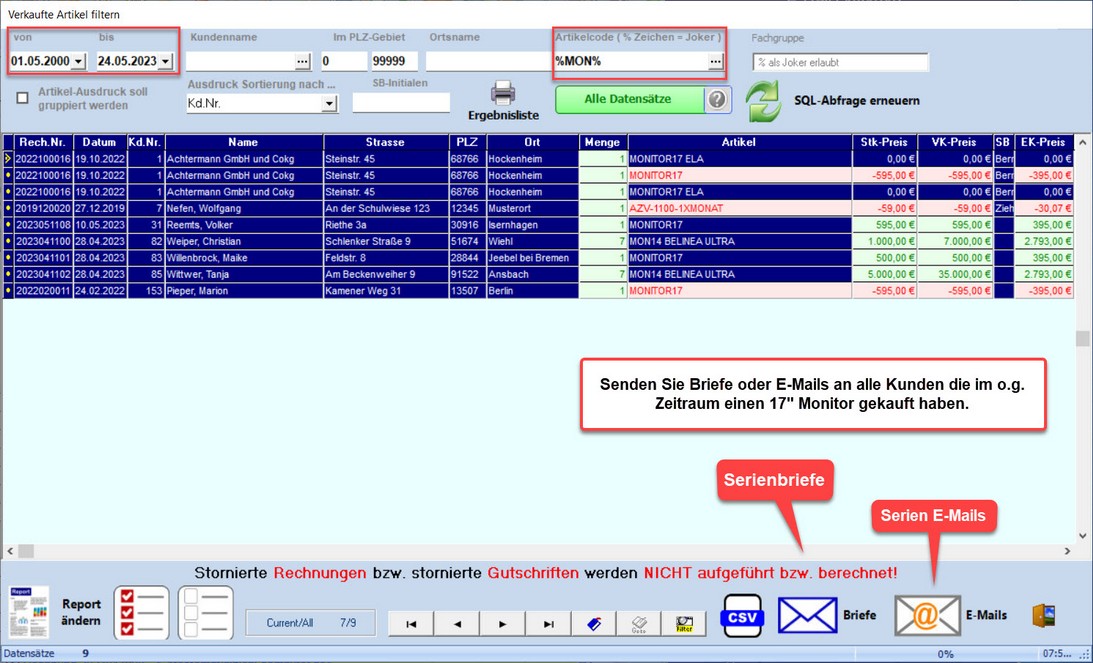1093x663 pixels.
Task: Click the printer icon for Ergebnisliste
Action: point(503,93)
